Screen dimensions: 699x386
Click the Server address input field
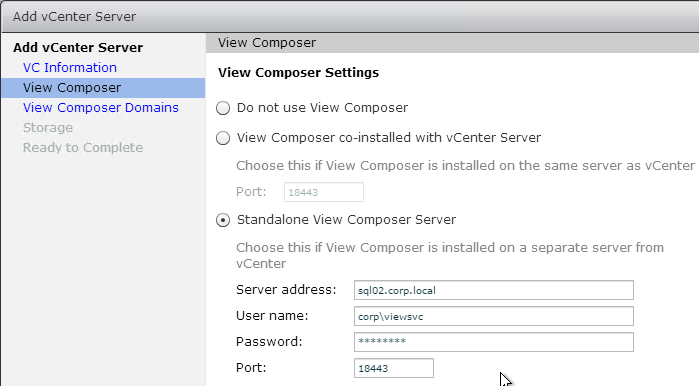click(x=493, y=290)
